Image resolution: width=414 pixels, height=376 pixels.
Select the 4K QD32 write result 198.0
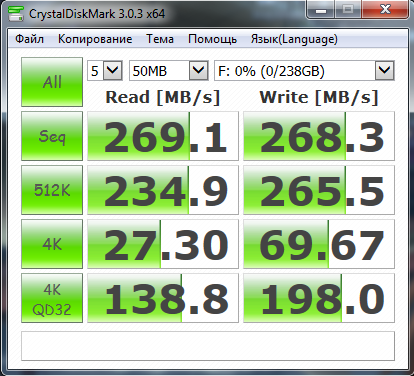[x=319, y=298]
